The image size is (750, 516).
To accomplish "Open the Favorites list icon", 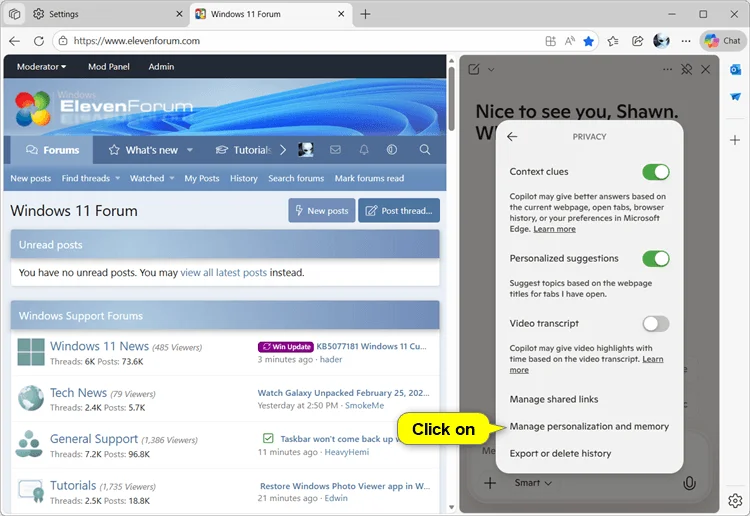I will [613, 41].
